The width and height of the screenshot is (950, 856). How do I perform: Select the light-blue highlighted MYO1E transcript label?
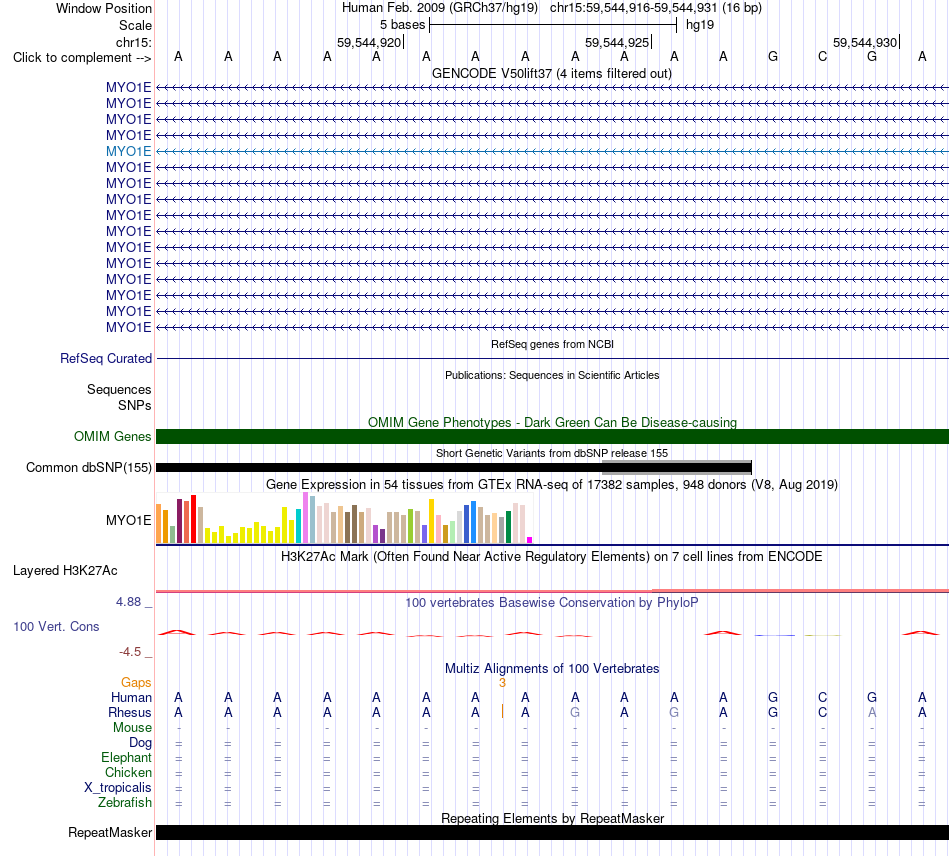pos(128,151)
